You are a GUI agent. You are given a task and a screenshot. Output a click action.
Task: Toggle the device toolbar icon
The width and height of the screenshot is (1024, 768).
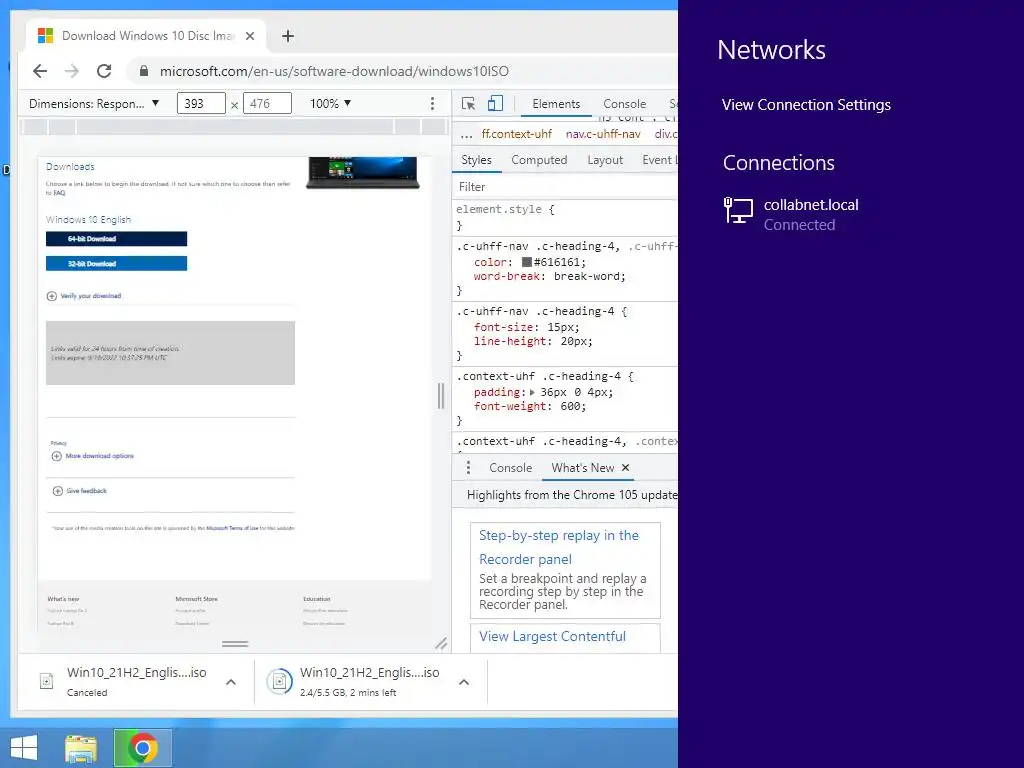(x=496, y=103)
